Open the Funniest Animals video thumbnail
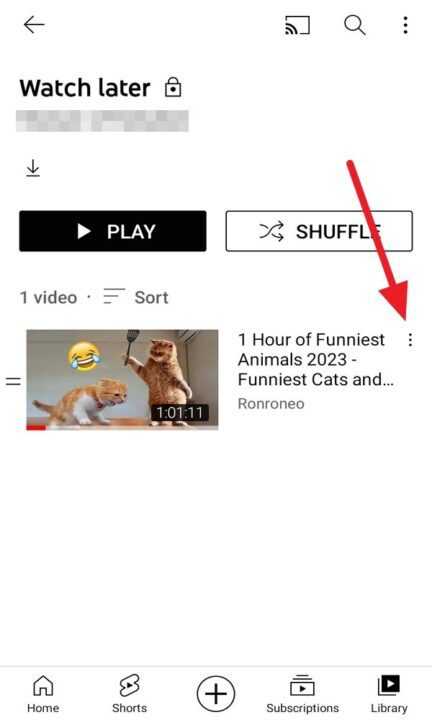Screen dimensions: 432x720 (122, 380)
